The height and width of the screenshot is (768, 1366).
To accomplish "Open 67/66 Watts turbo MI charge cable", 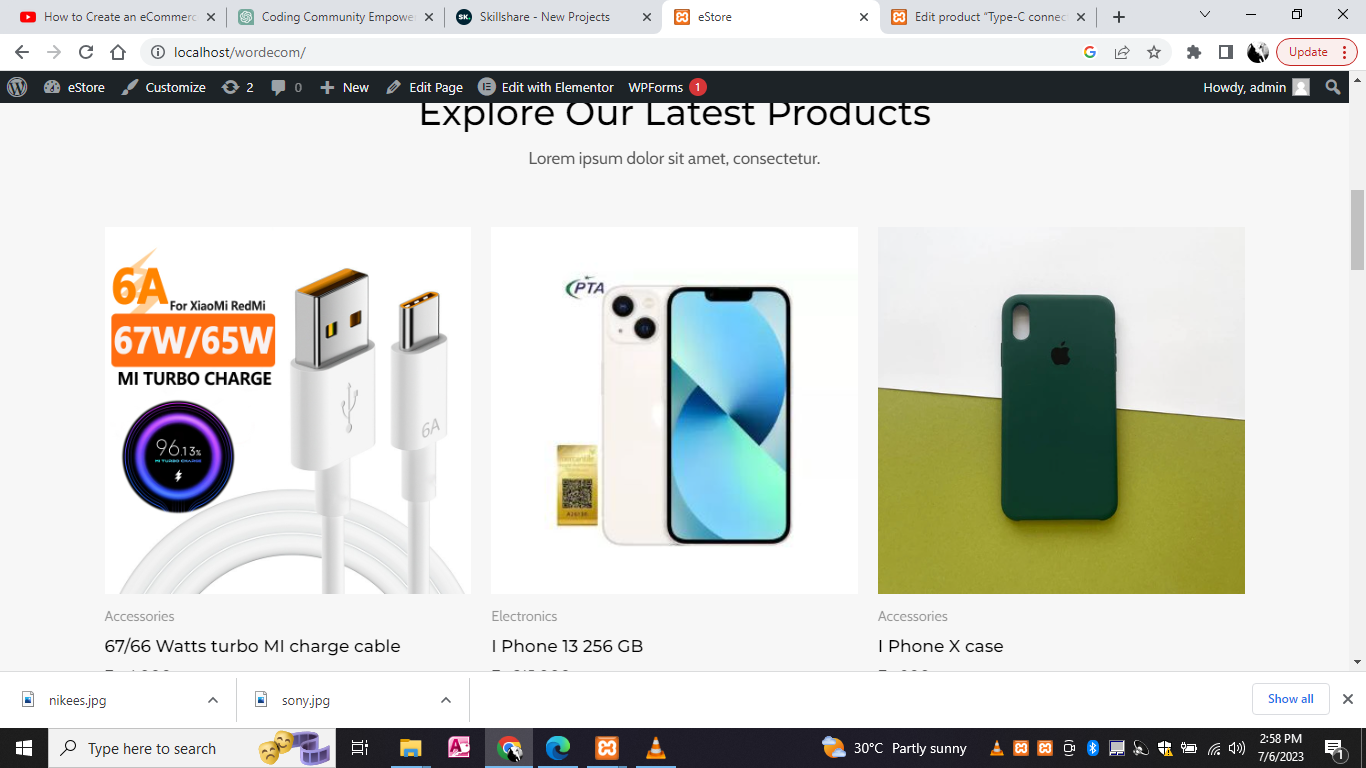I will pyautogui.click(x=252, y=646).
